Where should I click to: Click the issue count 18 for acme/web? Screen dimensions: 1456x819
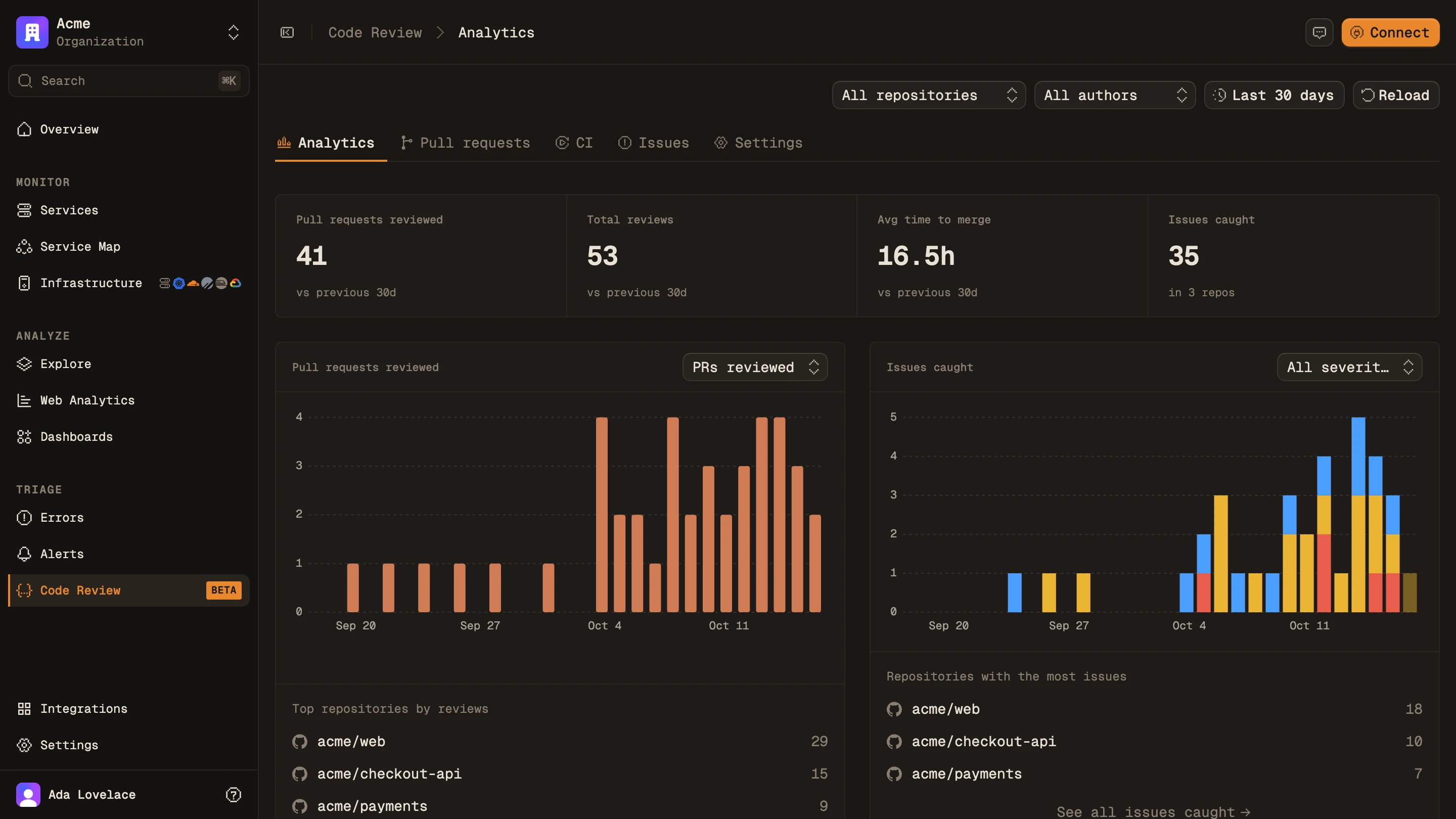coord(1414,709)
